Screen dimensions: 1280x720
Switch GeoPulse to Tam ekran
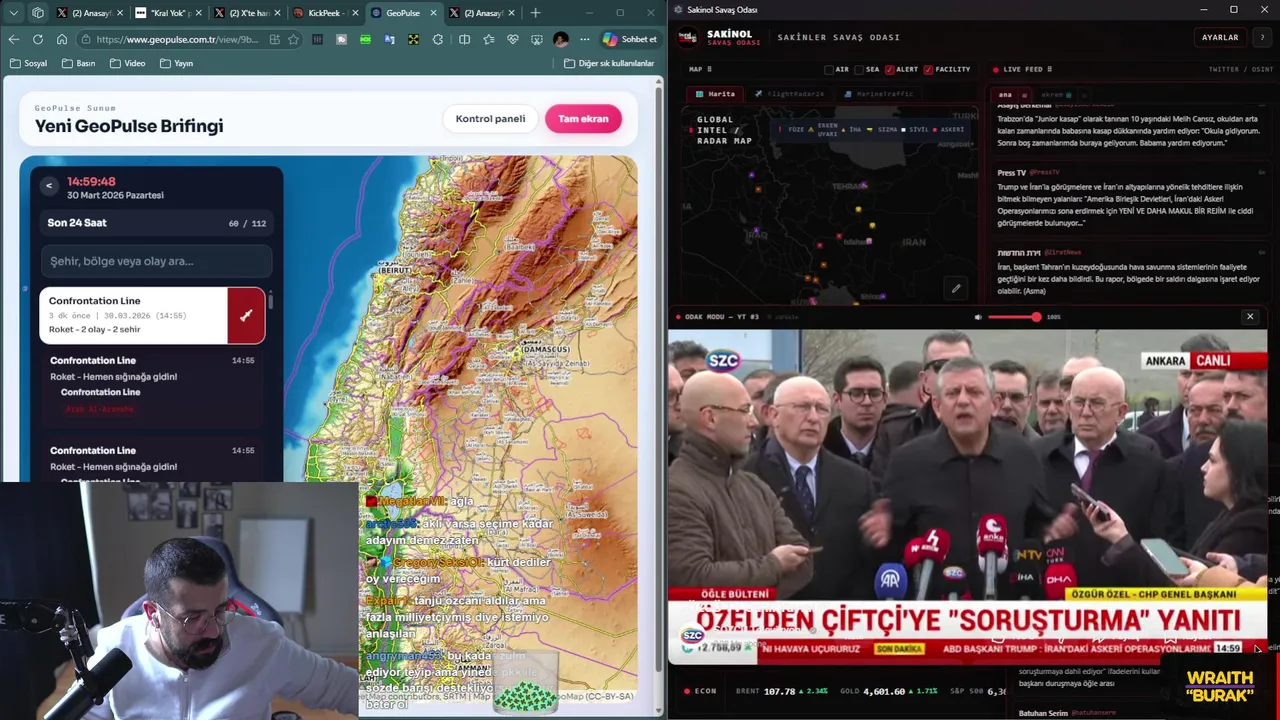tap(583, 118)
